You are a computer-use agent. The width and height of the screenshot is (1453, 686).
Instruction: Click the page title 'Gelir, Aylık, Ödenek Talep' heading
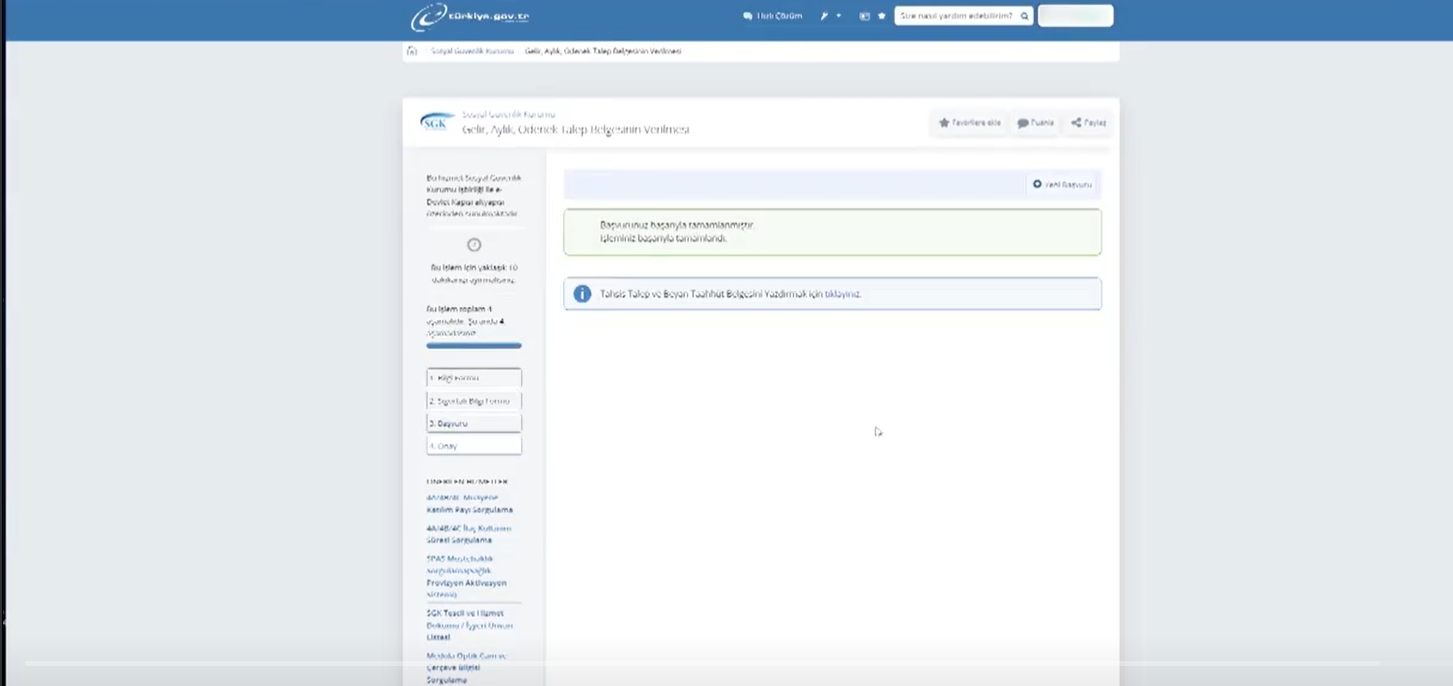point(575,130)
